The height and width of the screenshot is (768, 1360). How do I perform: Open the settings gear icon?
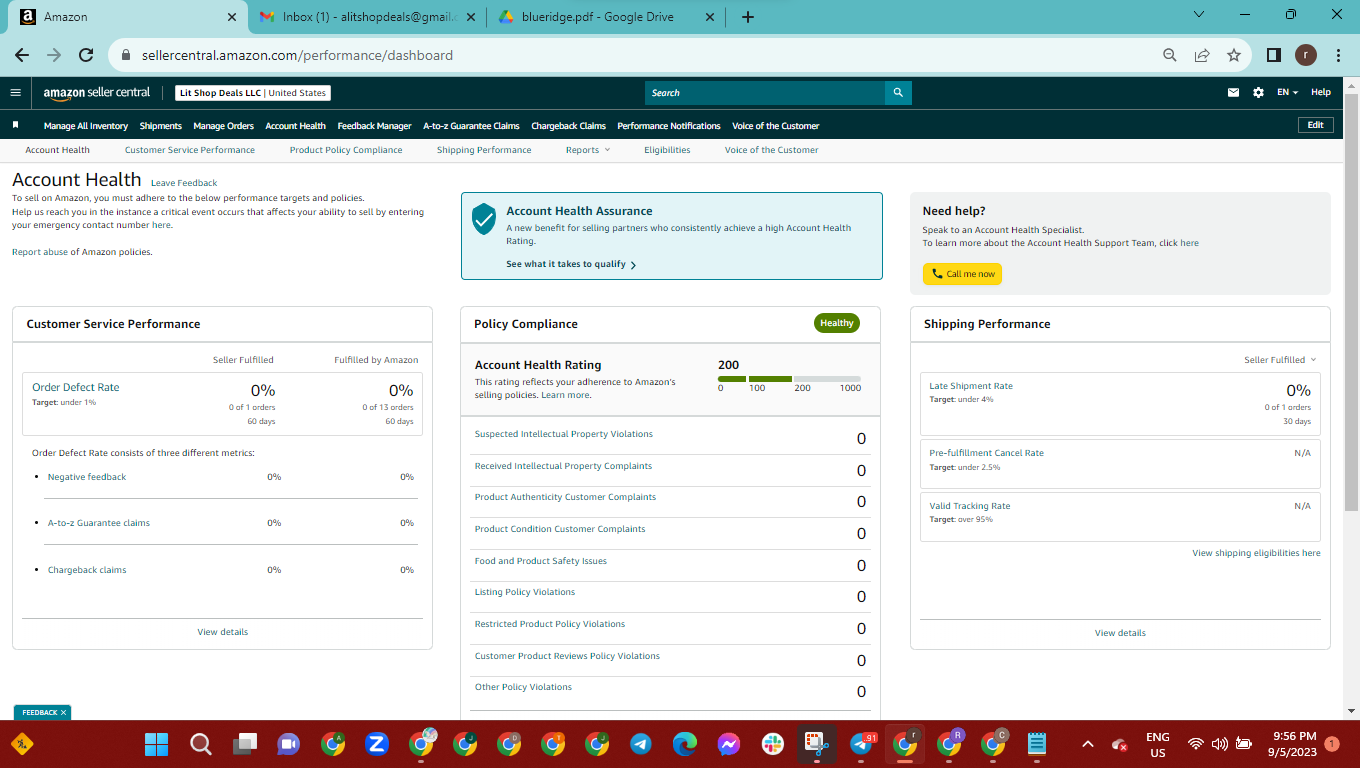tap(1258, 93)
